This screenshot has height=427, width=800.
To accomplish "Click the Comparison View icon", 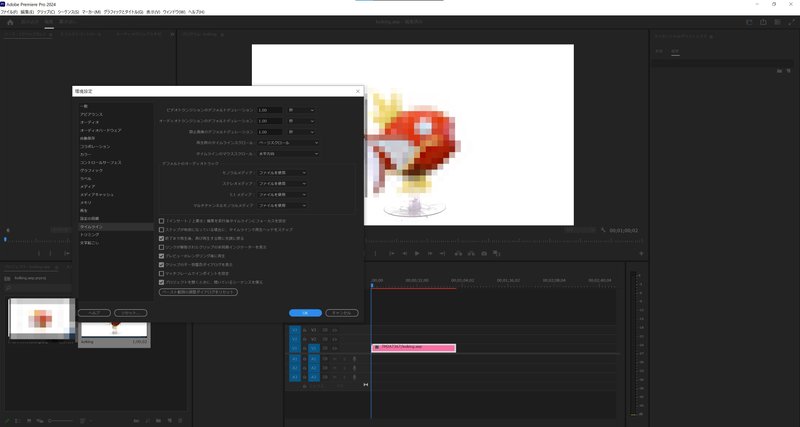I will [x=497, y=254].
